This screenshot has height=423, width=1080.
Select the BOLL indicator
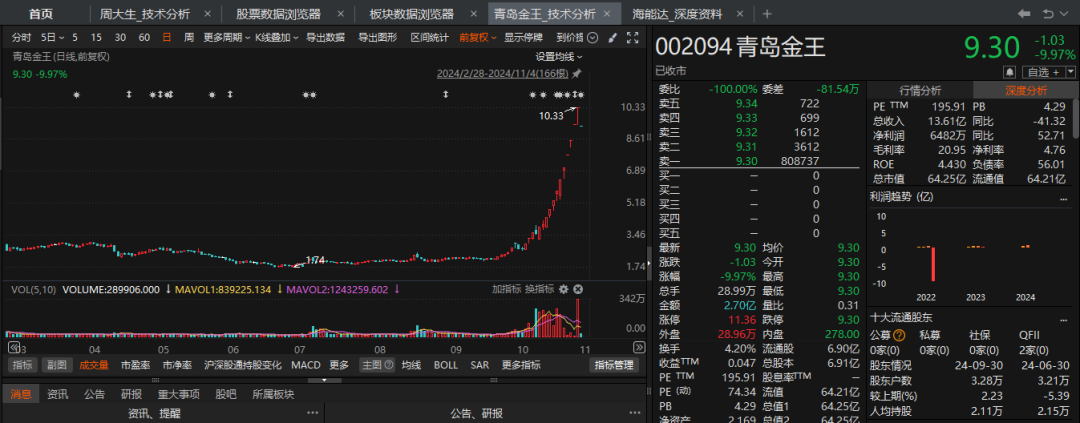point(446,365)
